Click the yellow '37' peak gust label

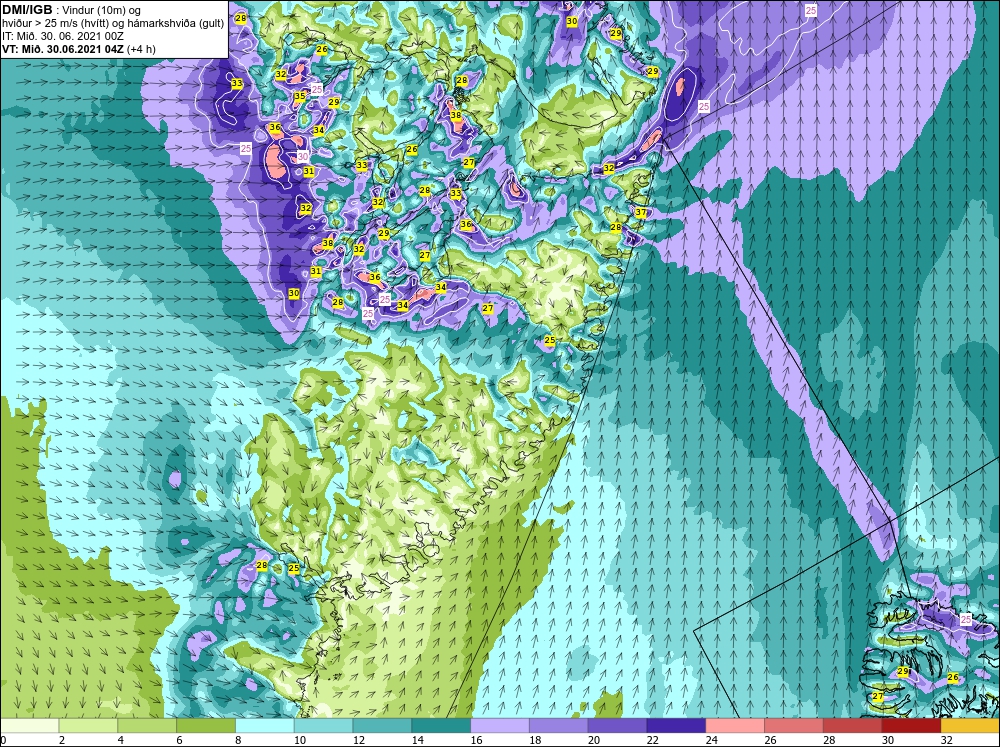click(641, 212)
